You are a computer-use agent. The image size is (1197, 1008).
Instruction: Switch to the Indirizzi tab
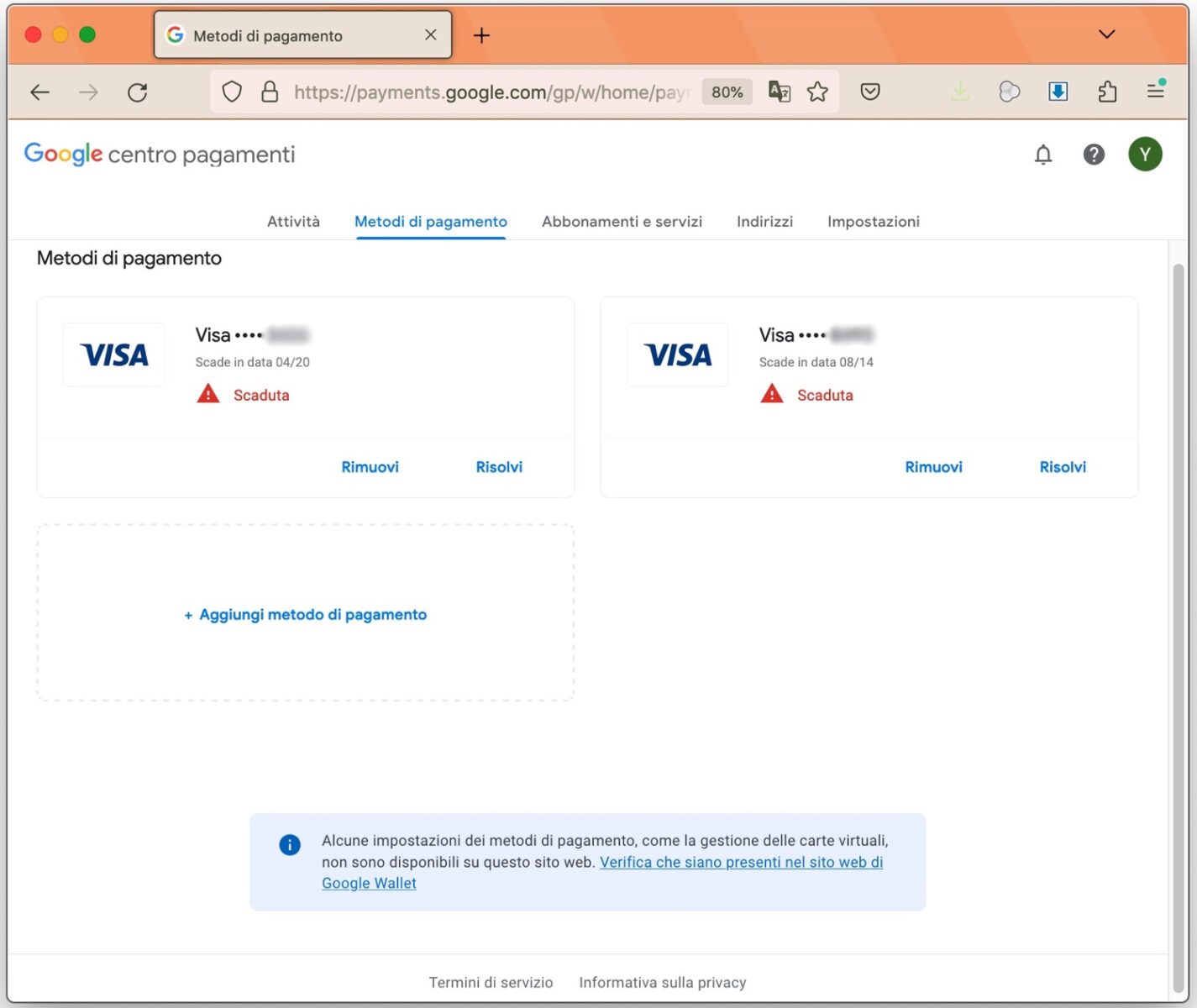point(764,221)
